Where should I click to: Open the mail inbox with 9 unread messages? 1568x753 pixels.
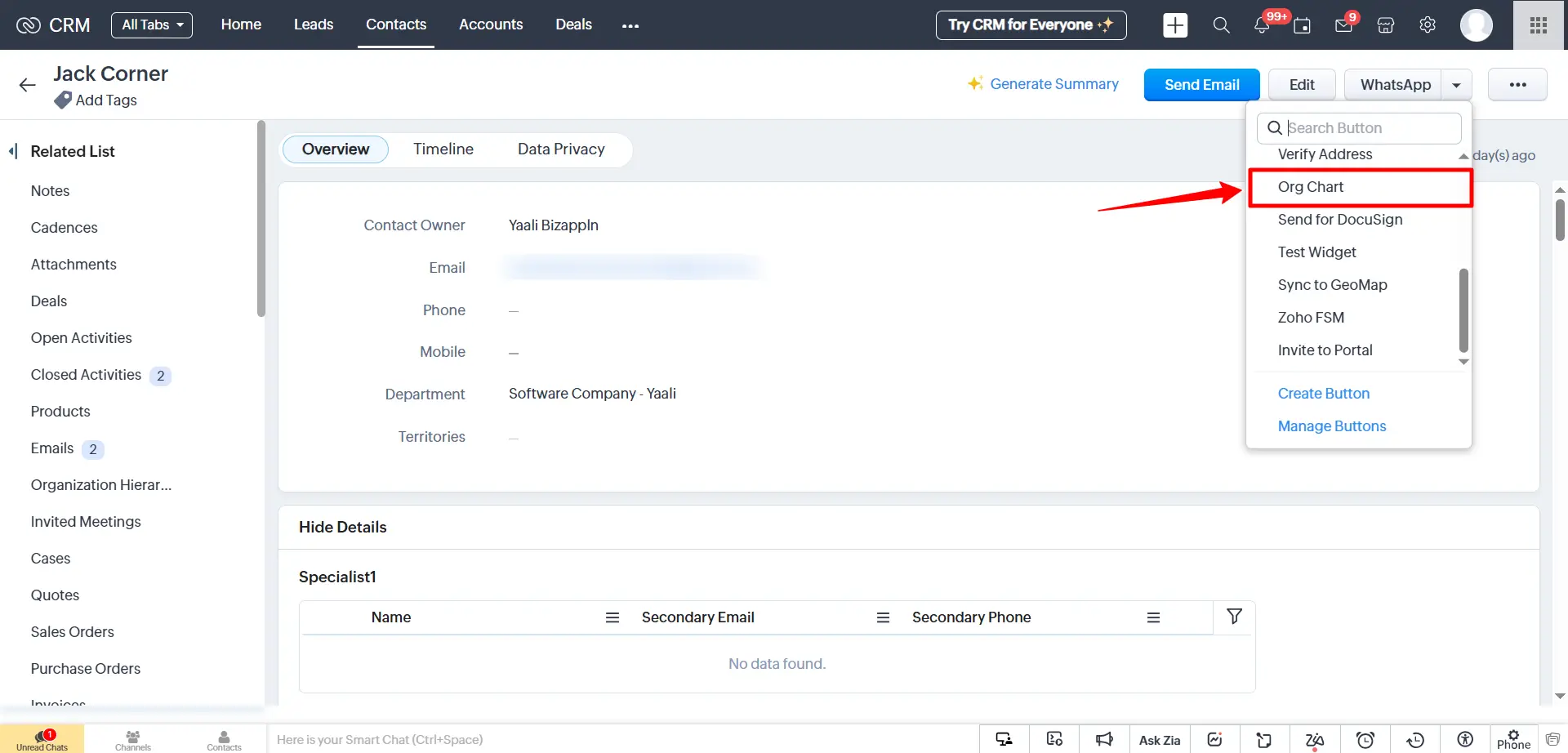coord(1343,25)
